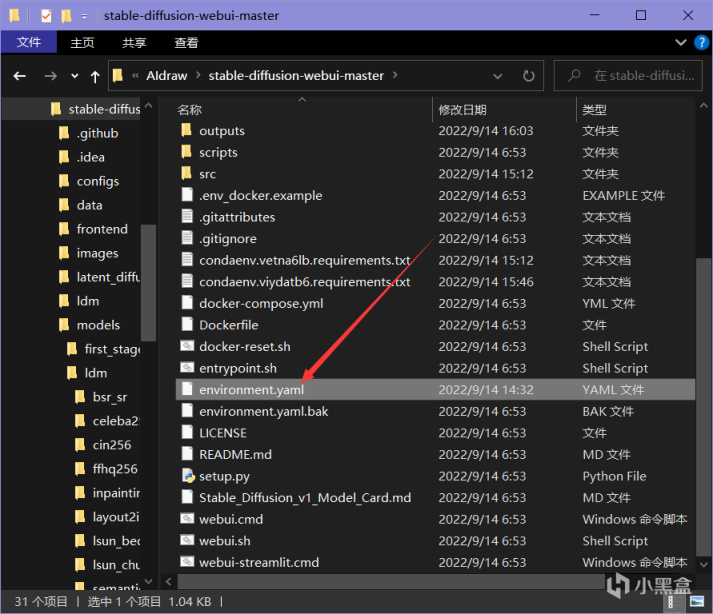The width and height of the screenshot is (713, 614).
Task: Expand the breadcrumb arrow after stable-diffusion-webui-master
Action: point(395,75)
